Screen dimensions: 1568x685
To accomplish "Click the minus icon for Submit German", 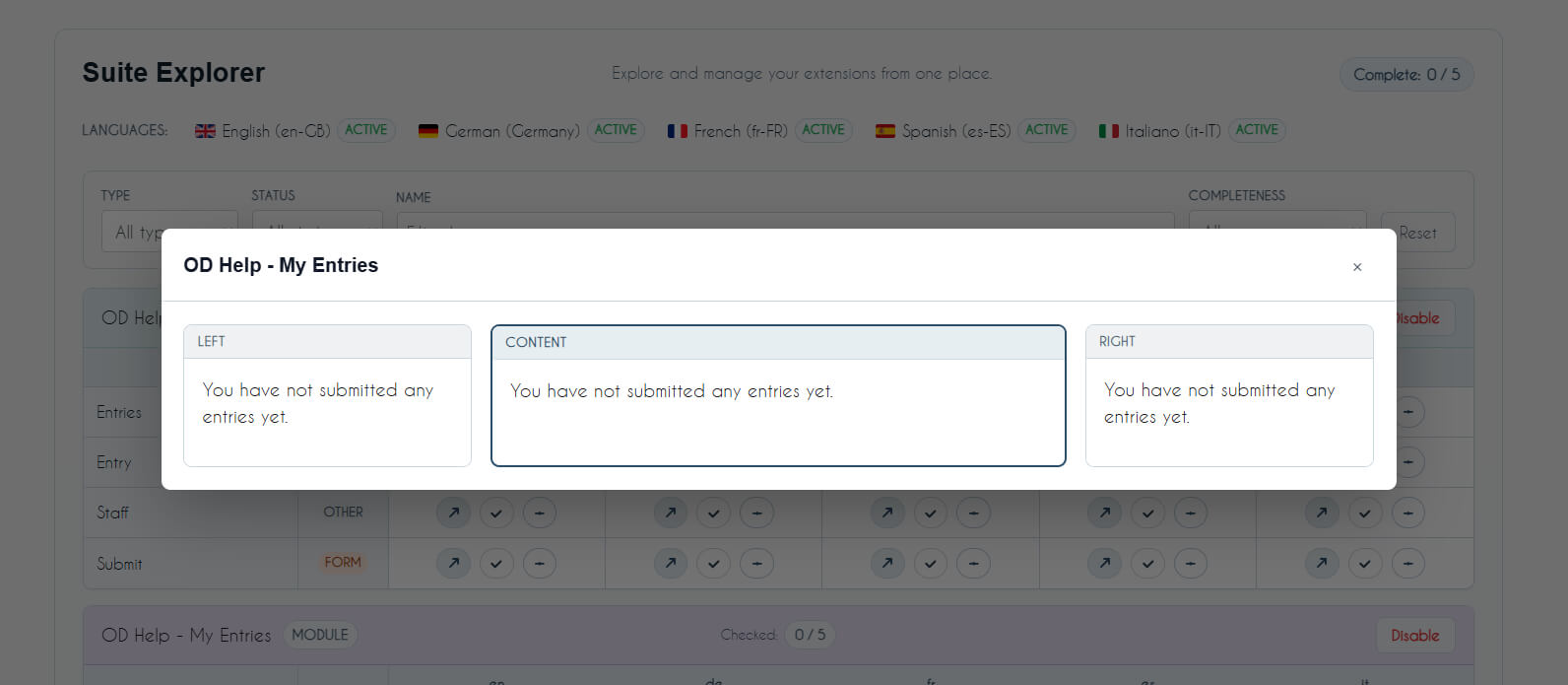I will point(756,563).
